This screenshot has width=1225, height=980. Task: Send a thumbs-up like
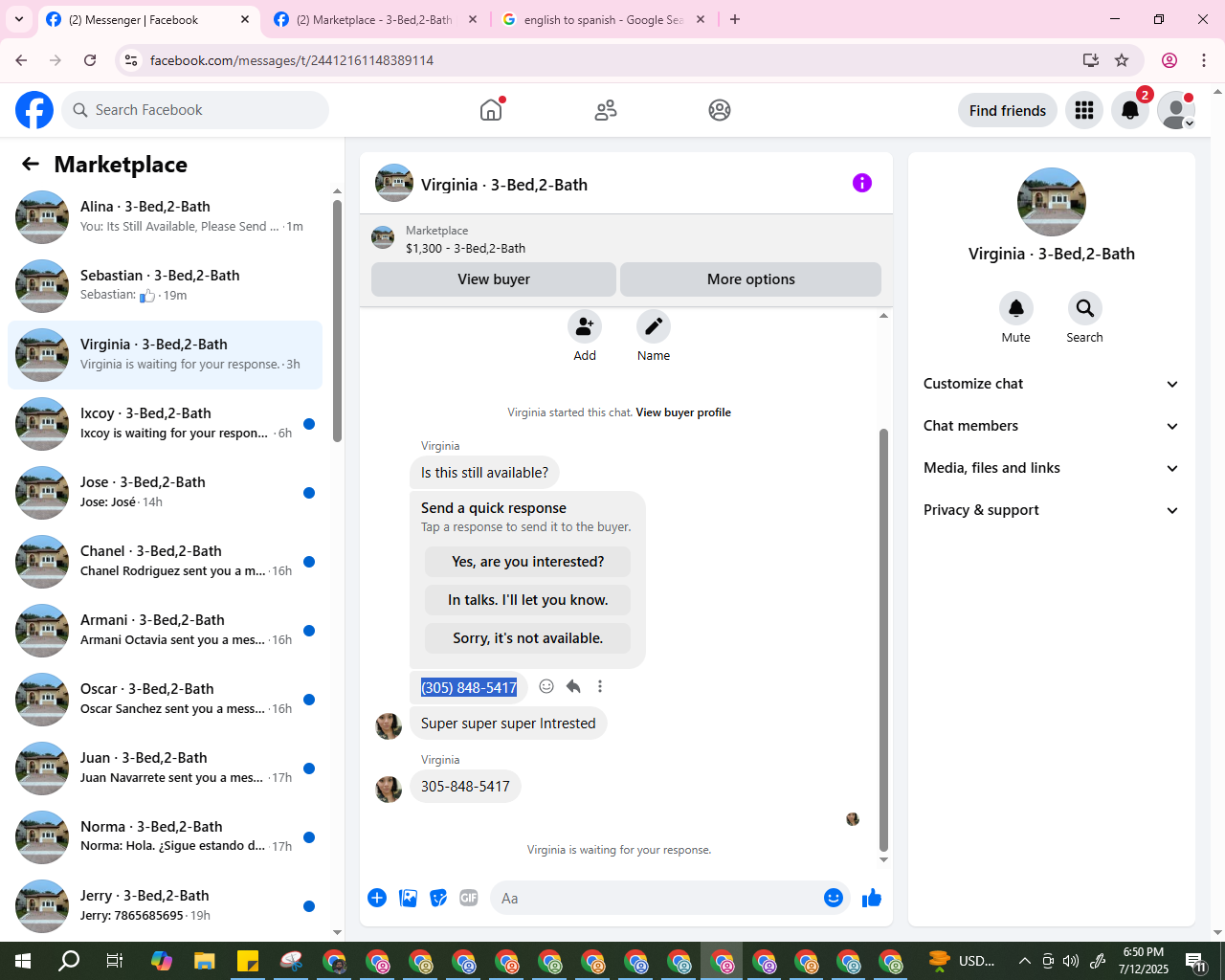(x=872, y=898)
